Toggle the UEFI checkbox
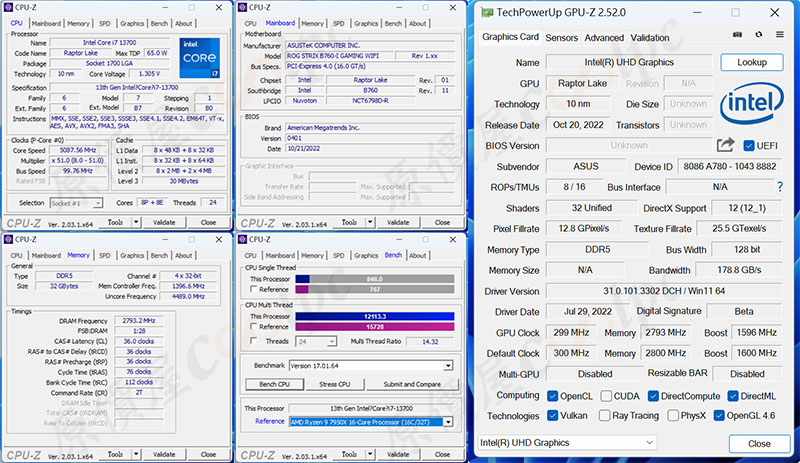800x463 pixels. pyautogui.click(x=748, y=145)
